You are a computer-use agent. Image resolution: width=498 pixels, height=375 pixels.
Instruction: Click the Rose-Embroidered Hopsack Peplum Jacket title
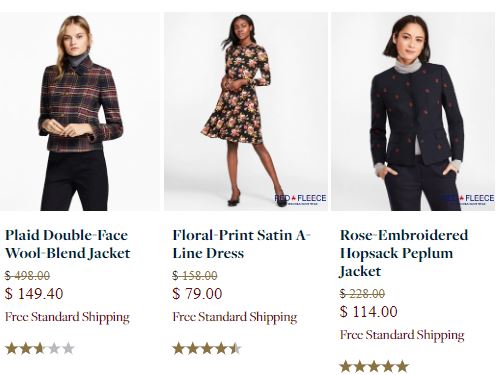click(404, 253)
